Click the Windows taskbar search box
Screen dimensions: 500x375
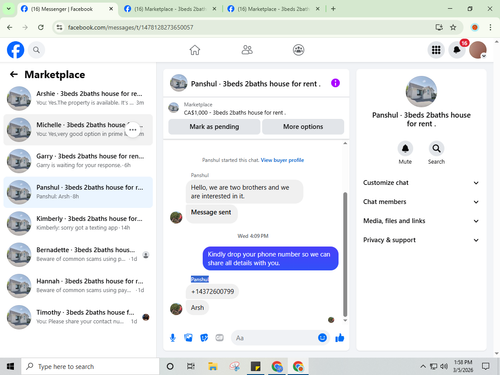pos(90,367)
